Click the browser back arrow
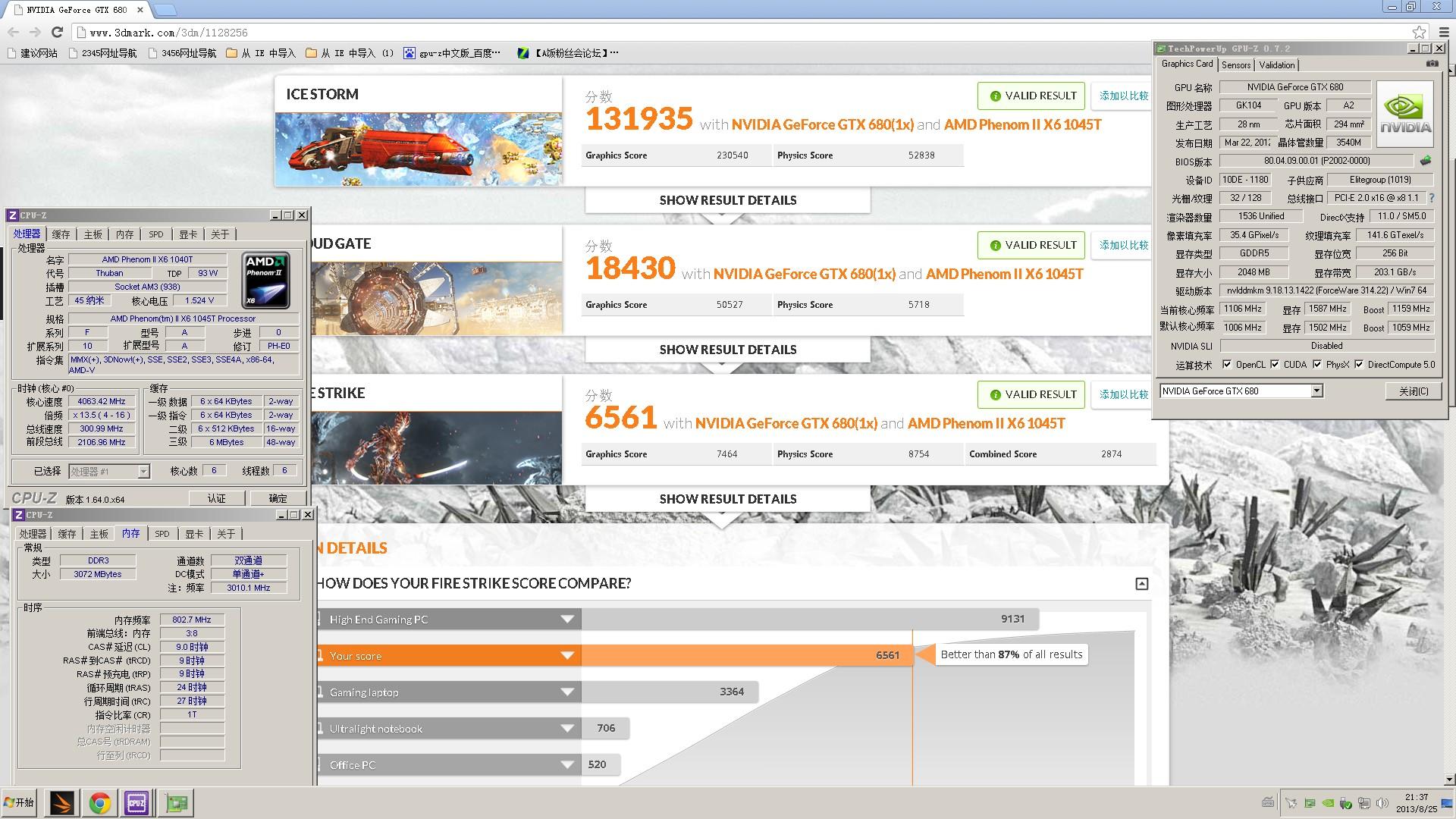 click(13, 32)
